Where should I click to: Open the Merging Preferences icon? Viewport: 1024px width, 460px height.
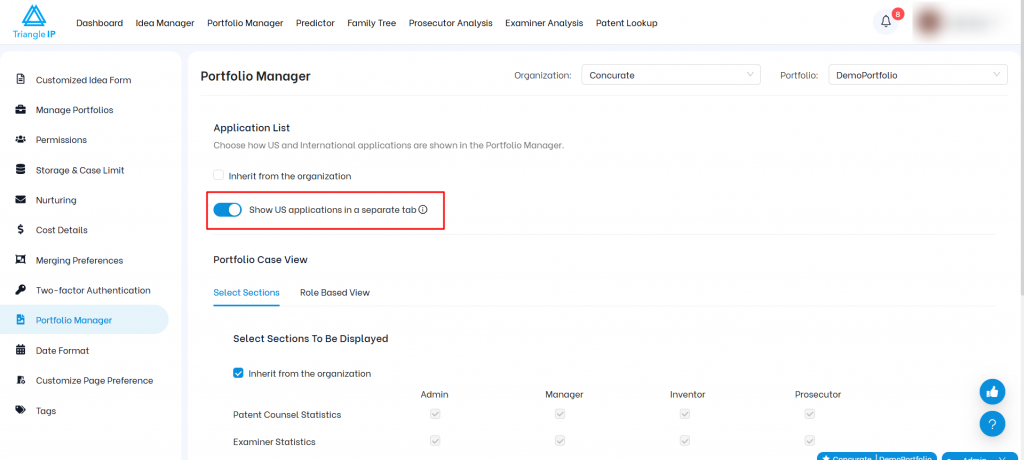point(21,260)
